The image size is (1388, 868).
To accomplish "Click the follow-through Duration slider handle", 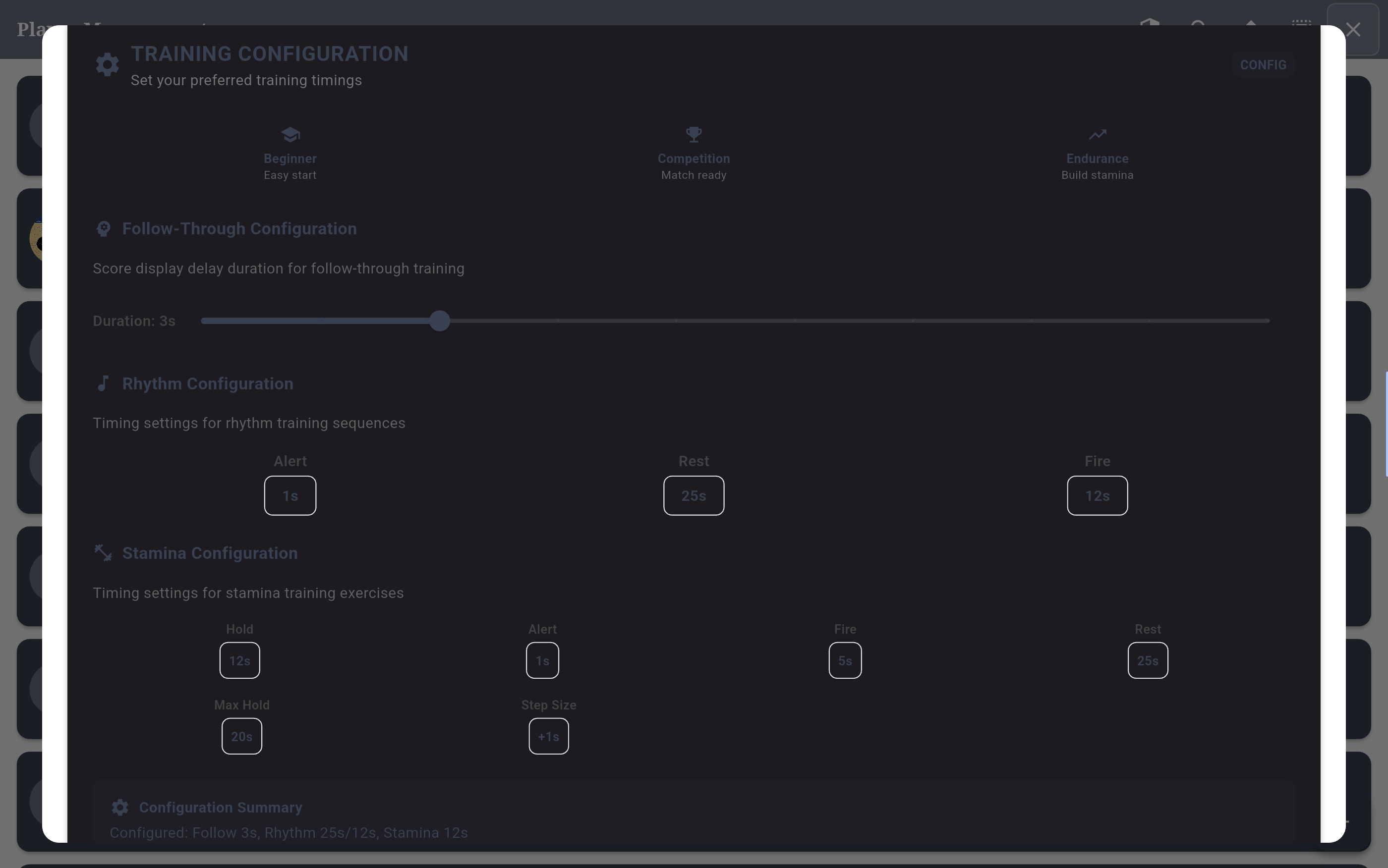I will click(x=439, y=321).
